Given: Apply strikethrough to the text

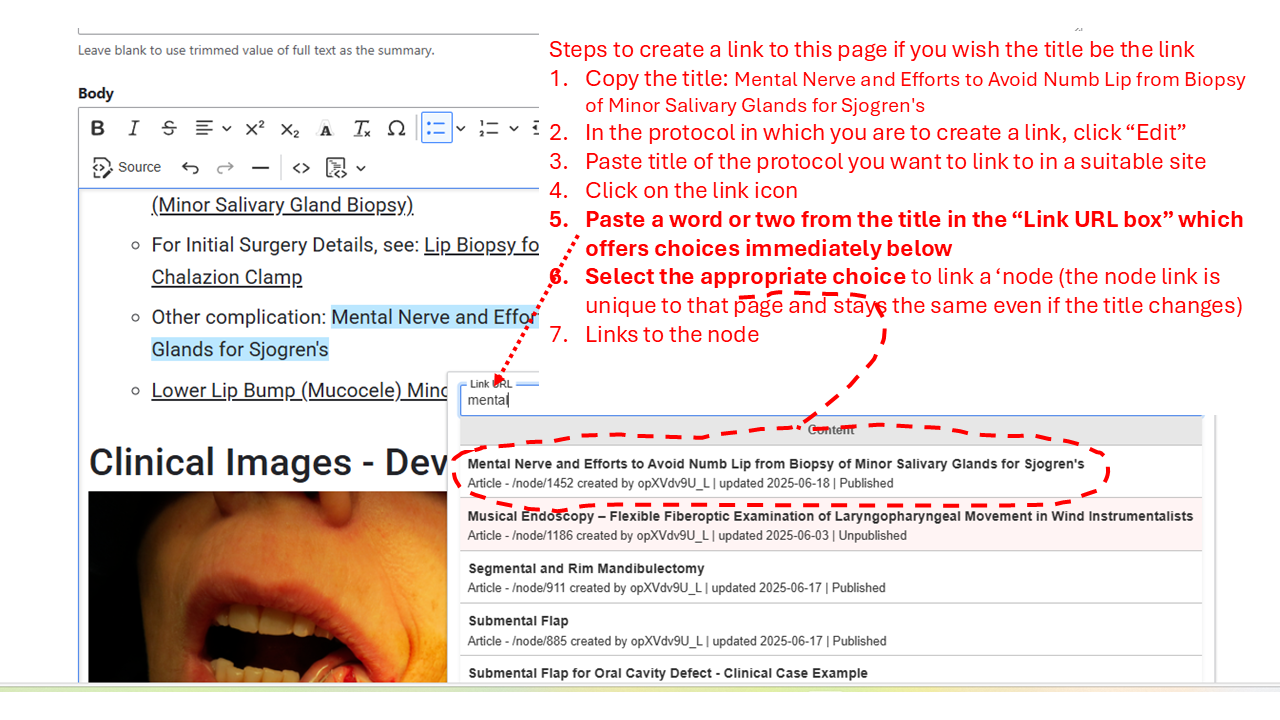Looking at the screenshot, I should [169, 128].
